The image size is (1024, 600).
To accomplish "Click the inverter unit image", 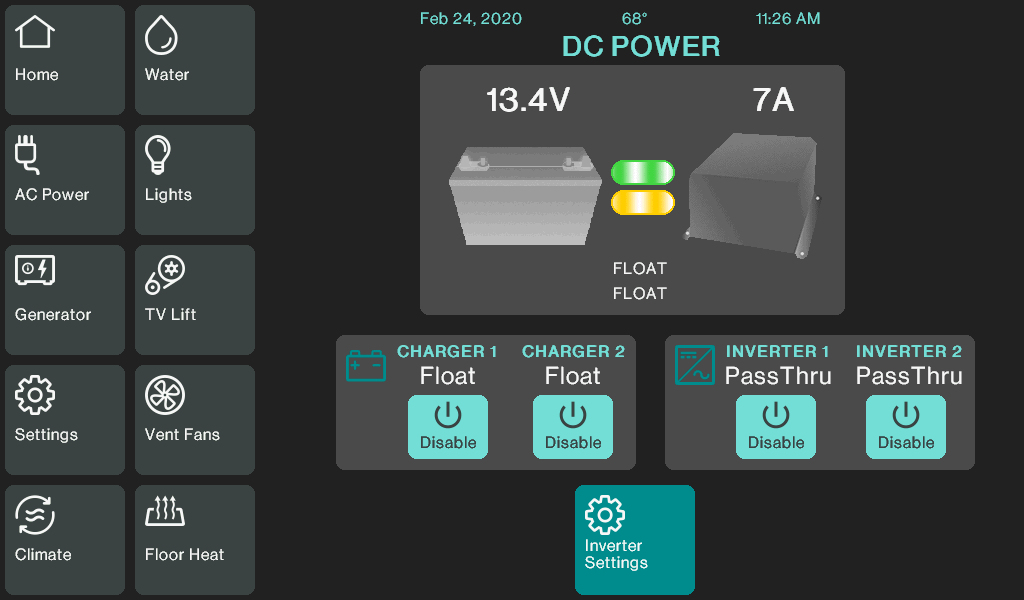I will (752, 195).
